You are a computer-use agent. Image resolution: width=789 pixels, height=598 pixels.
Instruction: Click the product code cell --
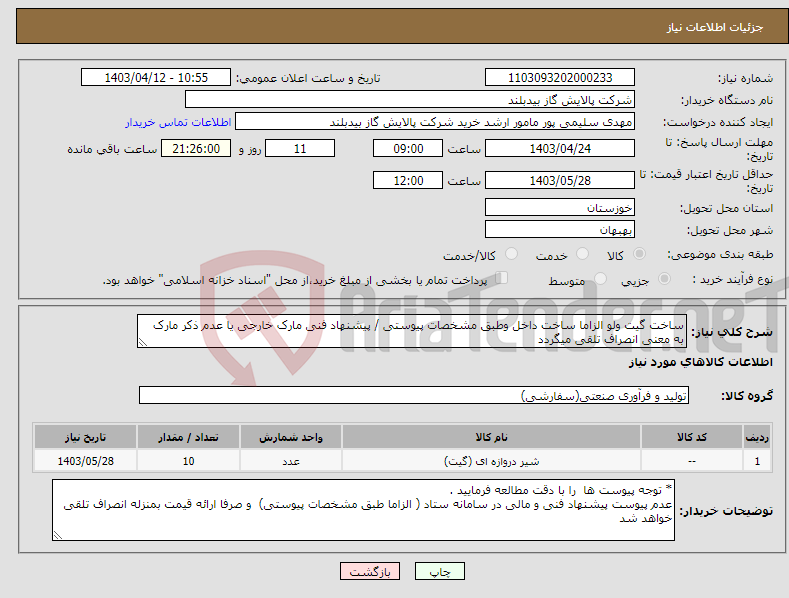point(692,461)
